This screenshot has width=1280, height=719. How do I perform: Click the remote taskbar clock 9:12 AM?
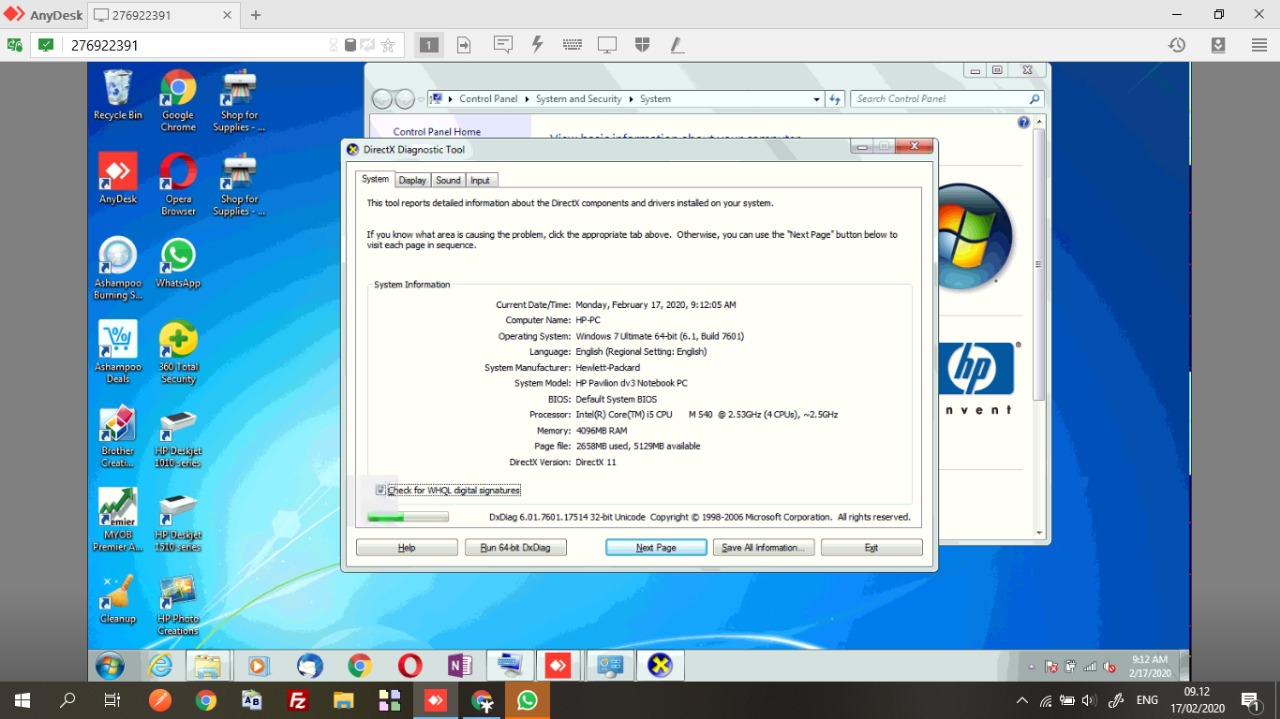pos(1150,666)
